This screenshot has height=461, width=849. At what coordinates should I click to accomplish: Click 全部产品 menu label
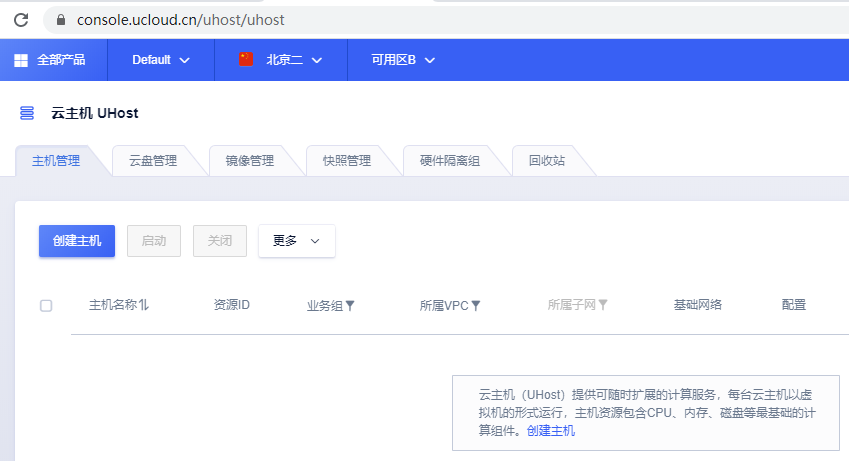click(x=61, y=60)
